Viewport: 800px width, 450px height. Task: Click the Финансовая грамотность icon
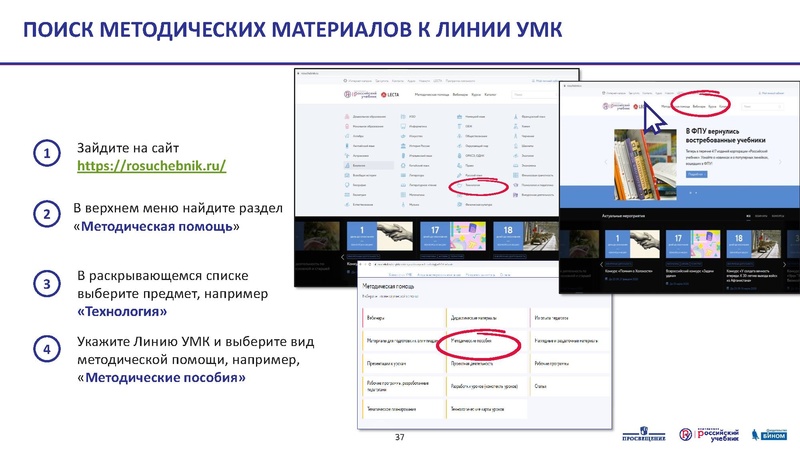[x=516, y=175]
